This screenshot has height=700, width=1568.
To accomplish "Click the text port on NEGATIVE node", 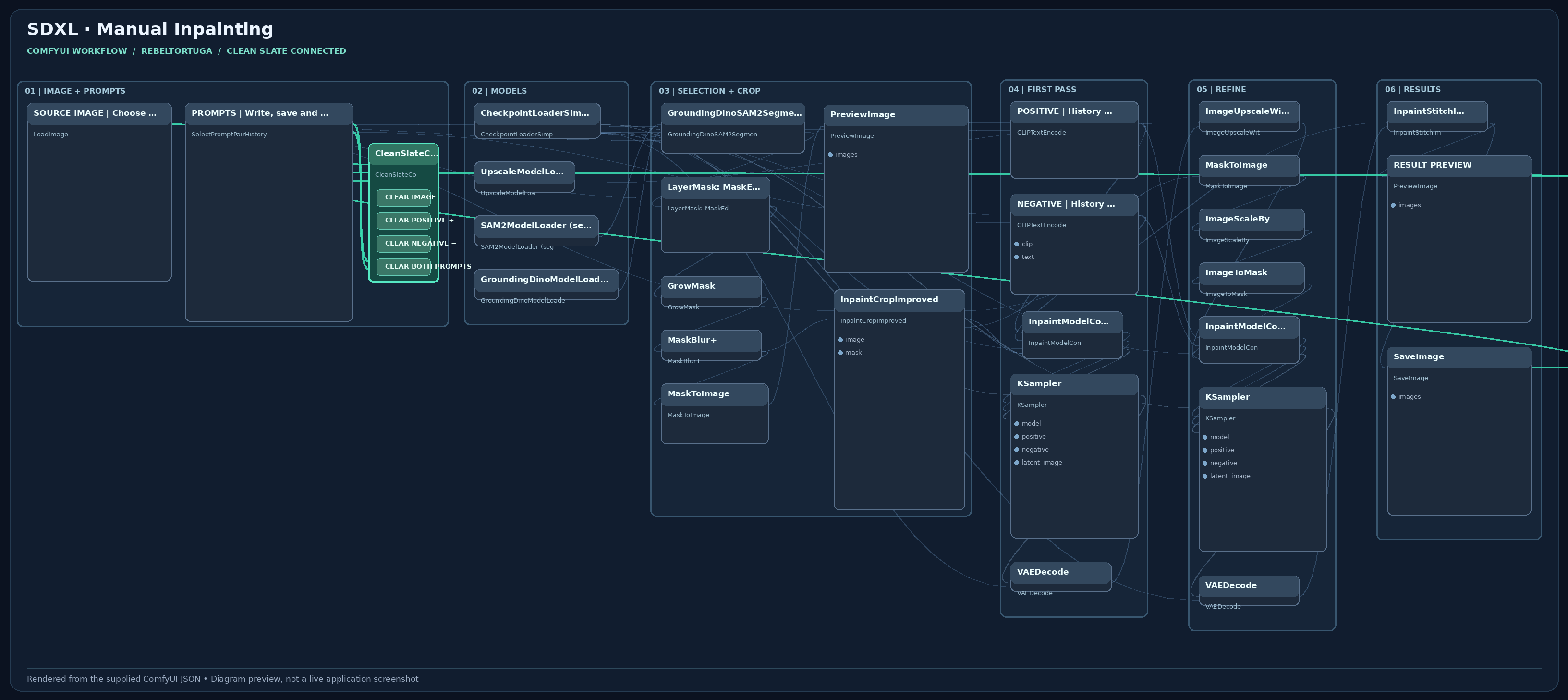I will pos(1017,257).
